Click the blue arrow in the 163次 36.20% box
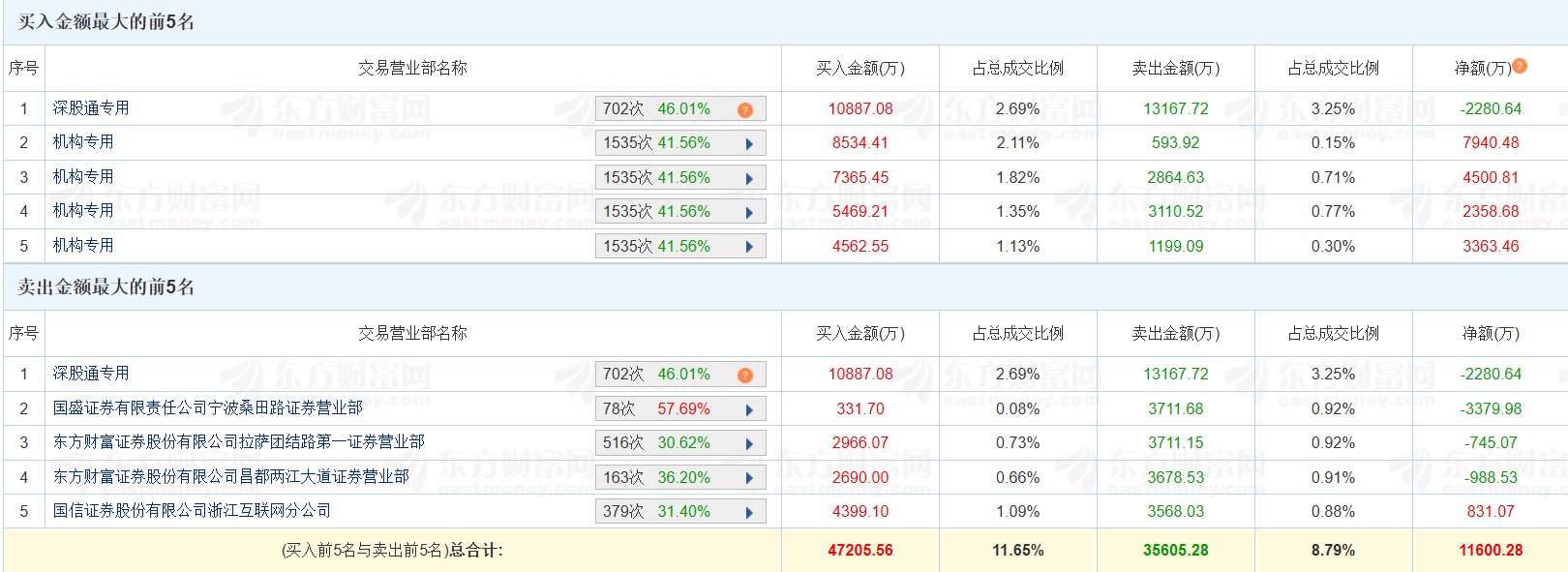Image resolution: width=1568 pixels, height=572 pixels. (749, 478)
